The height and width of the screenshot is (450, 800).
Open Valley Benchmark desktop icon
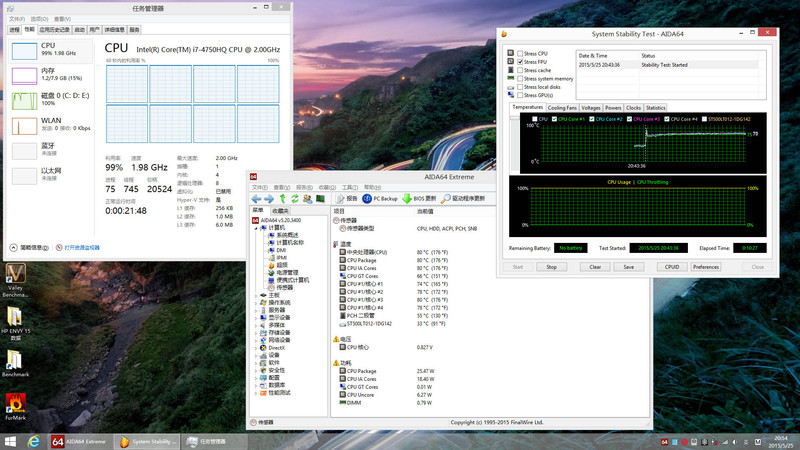point(15,275)
